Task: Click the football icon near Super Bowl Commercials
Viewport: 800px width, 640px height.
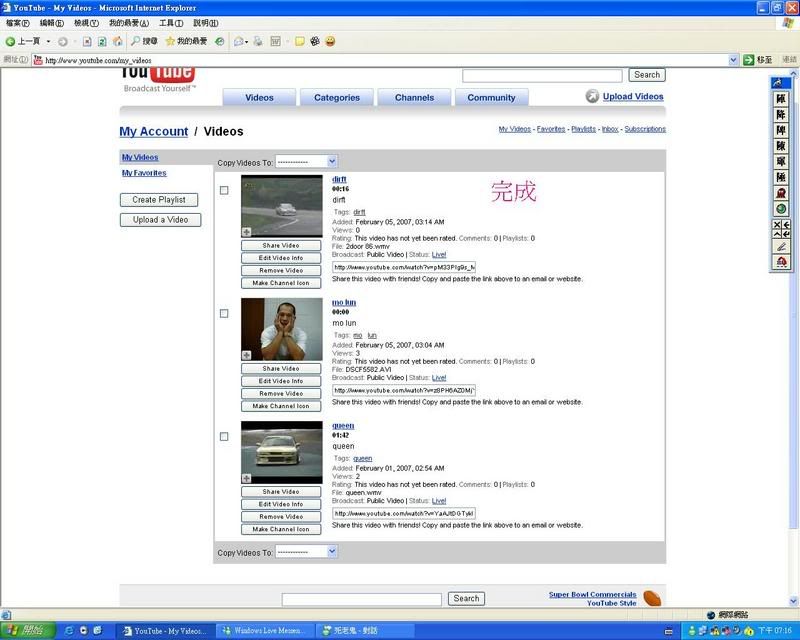Action: tap(652, 598)
